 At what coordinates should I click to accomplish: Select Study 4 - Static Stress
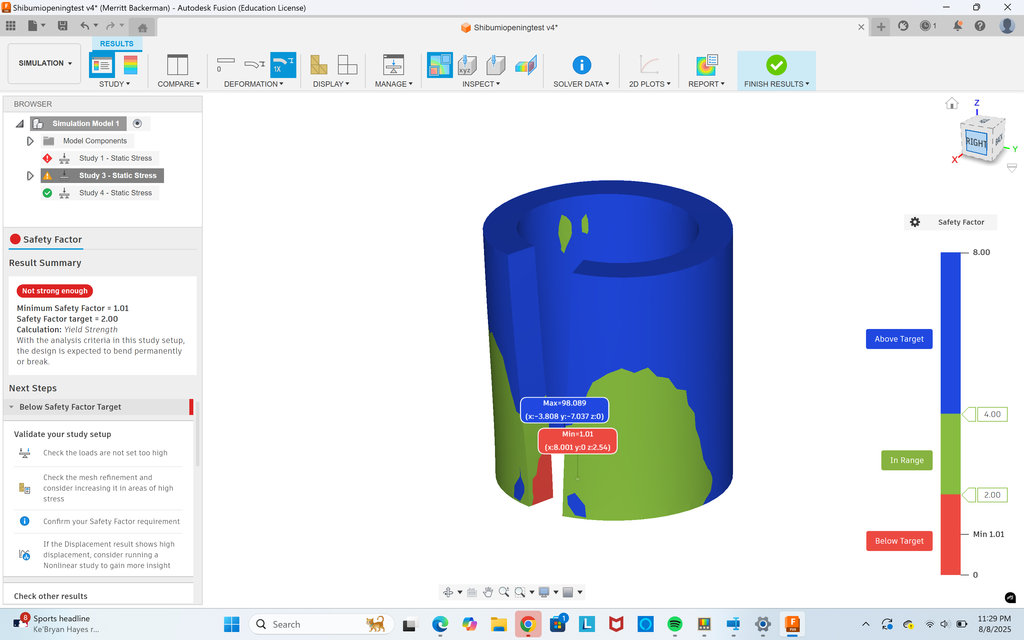(x=115, y=193)
